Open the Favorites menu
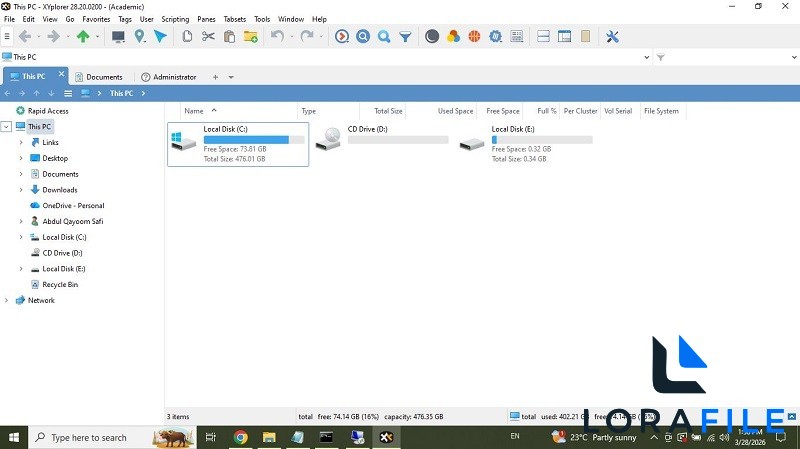This screenshot has height=449, width=800. click(96, 19)
